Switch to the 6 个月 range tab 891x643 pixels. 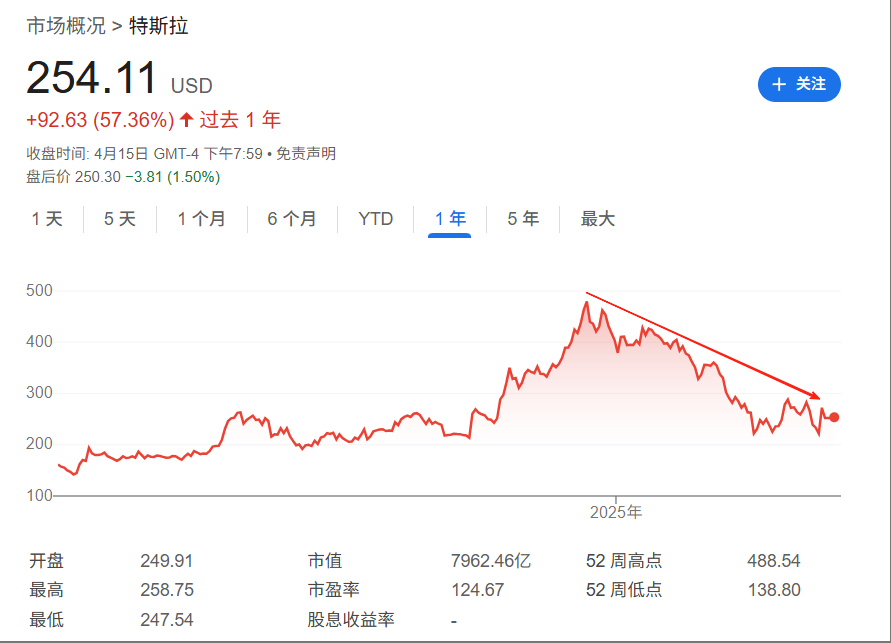[292, 219]
